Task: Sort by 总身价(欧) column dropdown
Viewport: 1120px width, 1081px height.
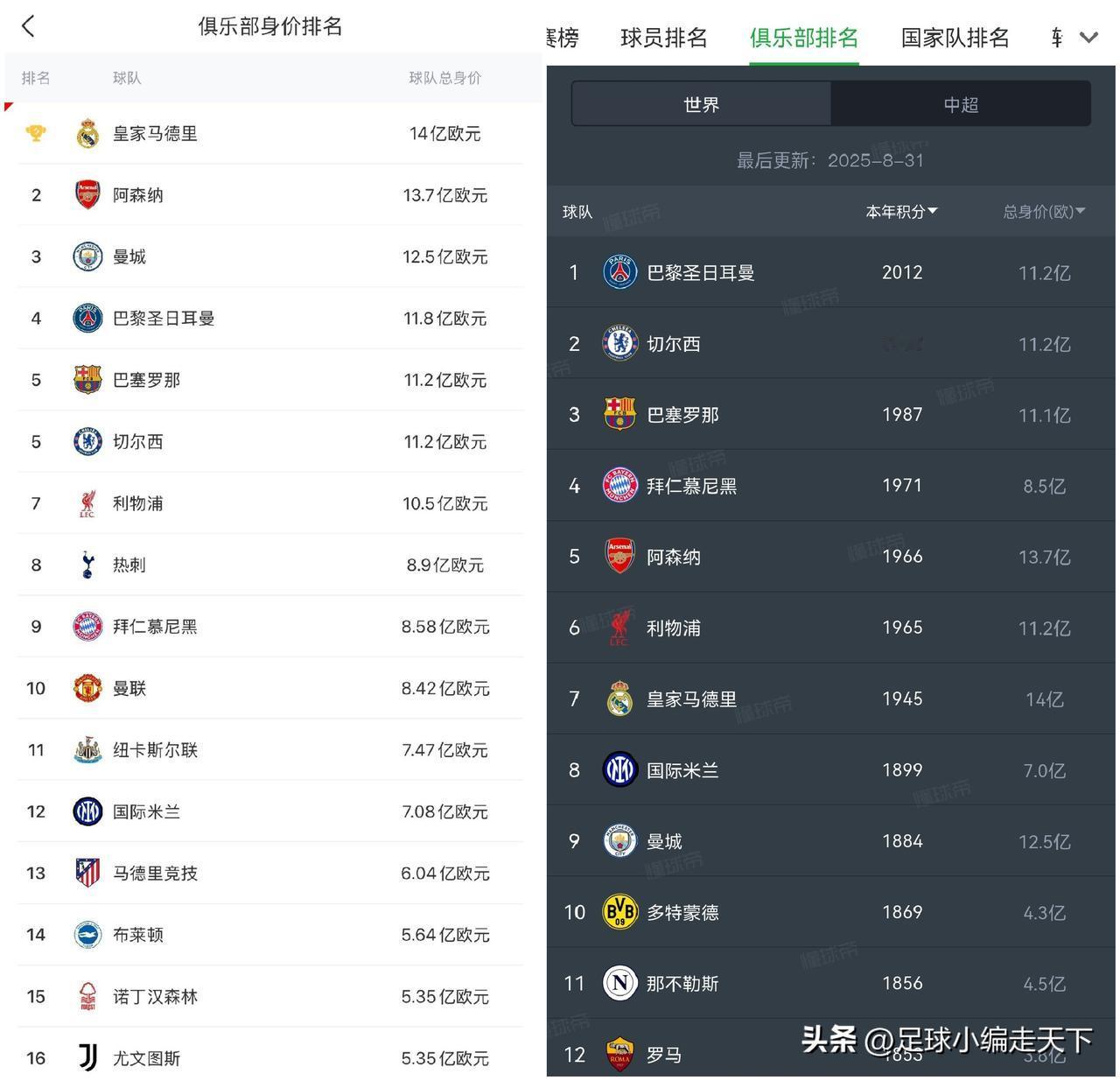Action: [1044, 211]
